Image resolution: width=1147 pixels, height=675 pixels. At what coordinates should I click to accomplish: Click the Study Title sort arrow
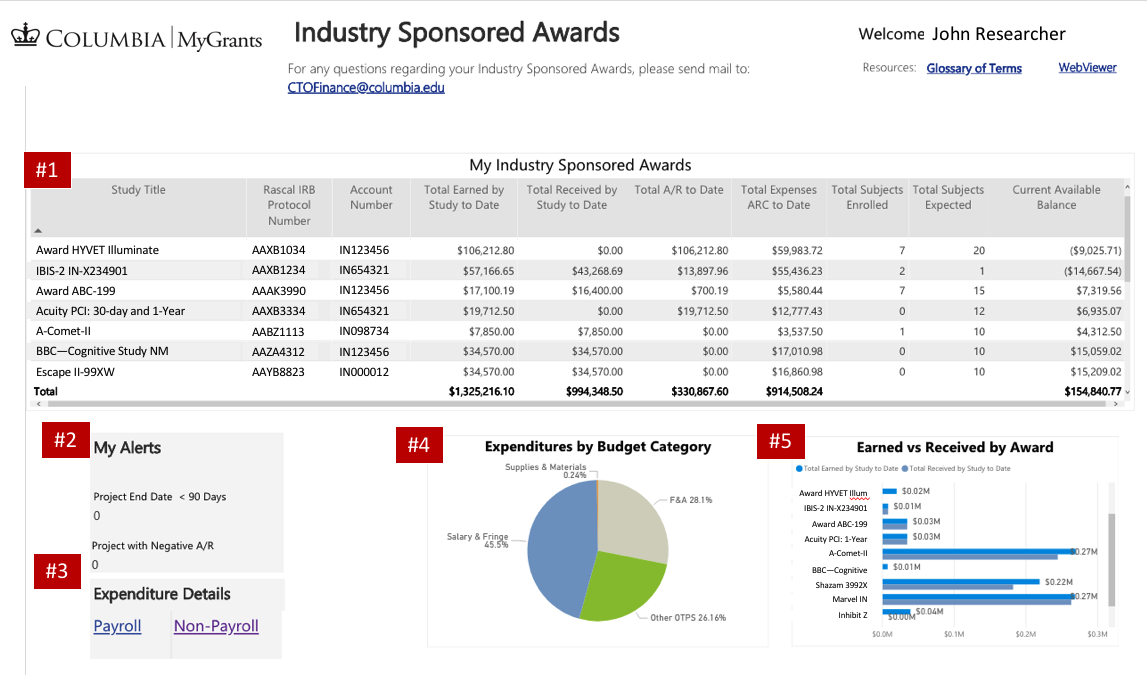[x=38, y=230]
